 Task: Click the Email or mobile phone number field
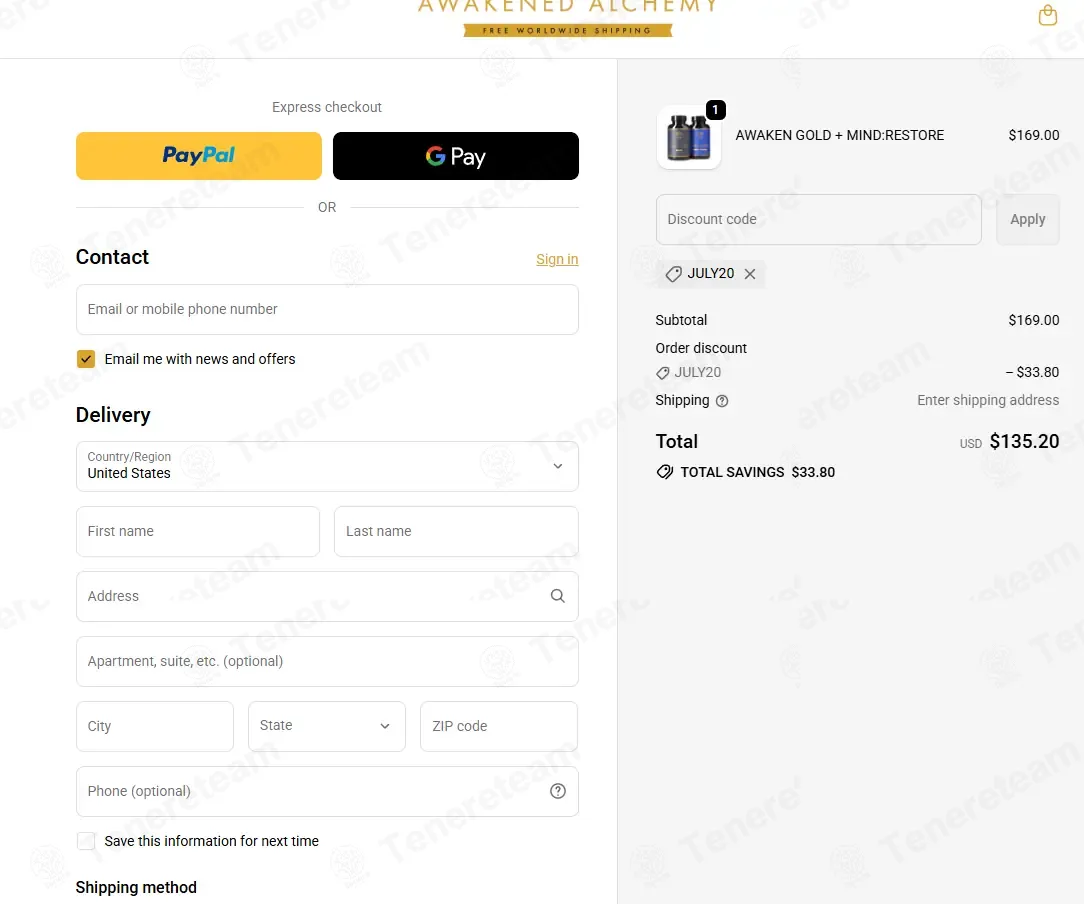point(327,310)
